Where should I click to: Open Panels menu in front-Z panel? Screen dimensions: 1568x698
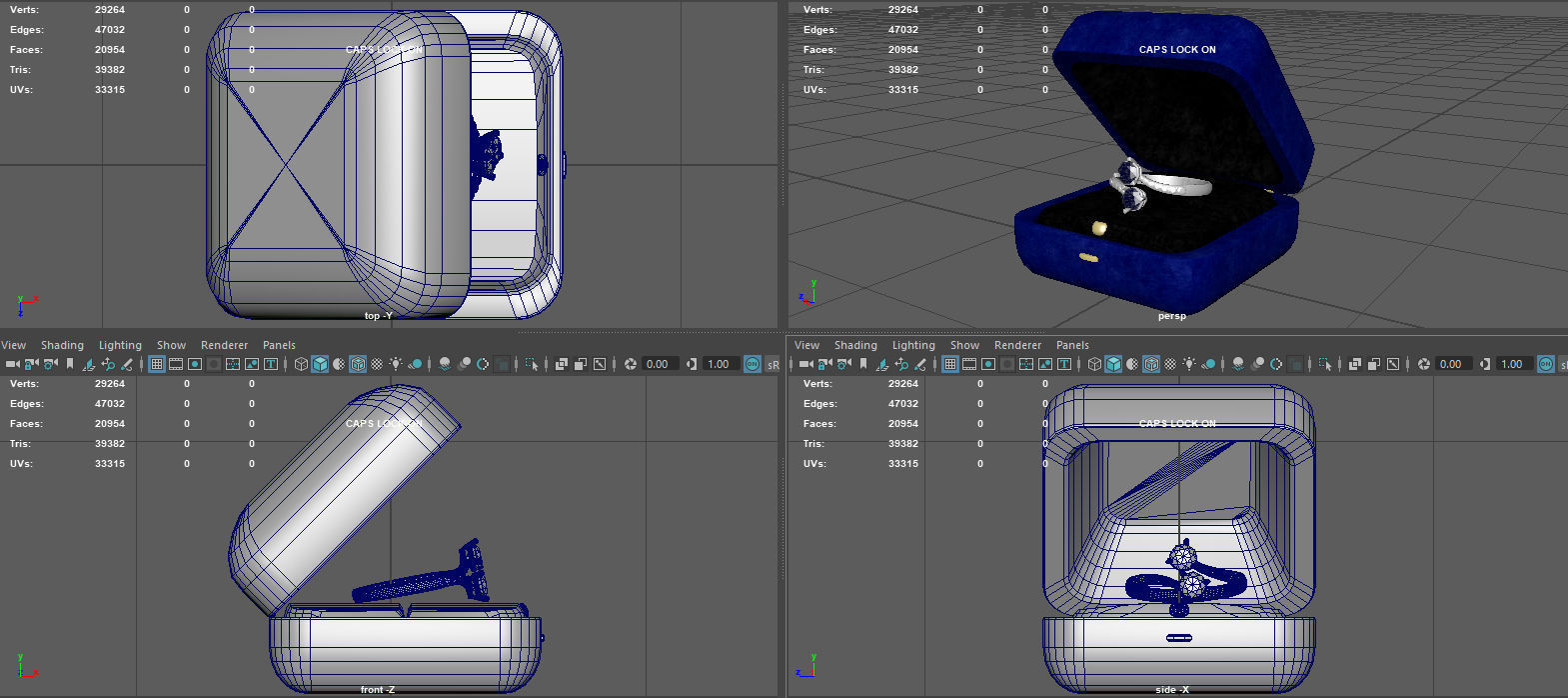pyautogui.click(x=279, y=345)
